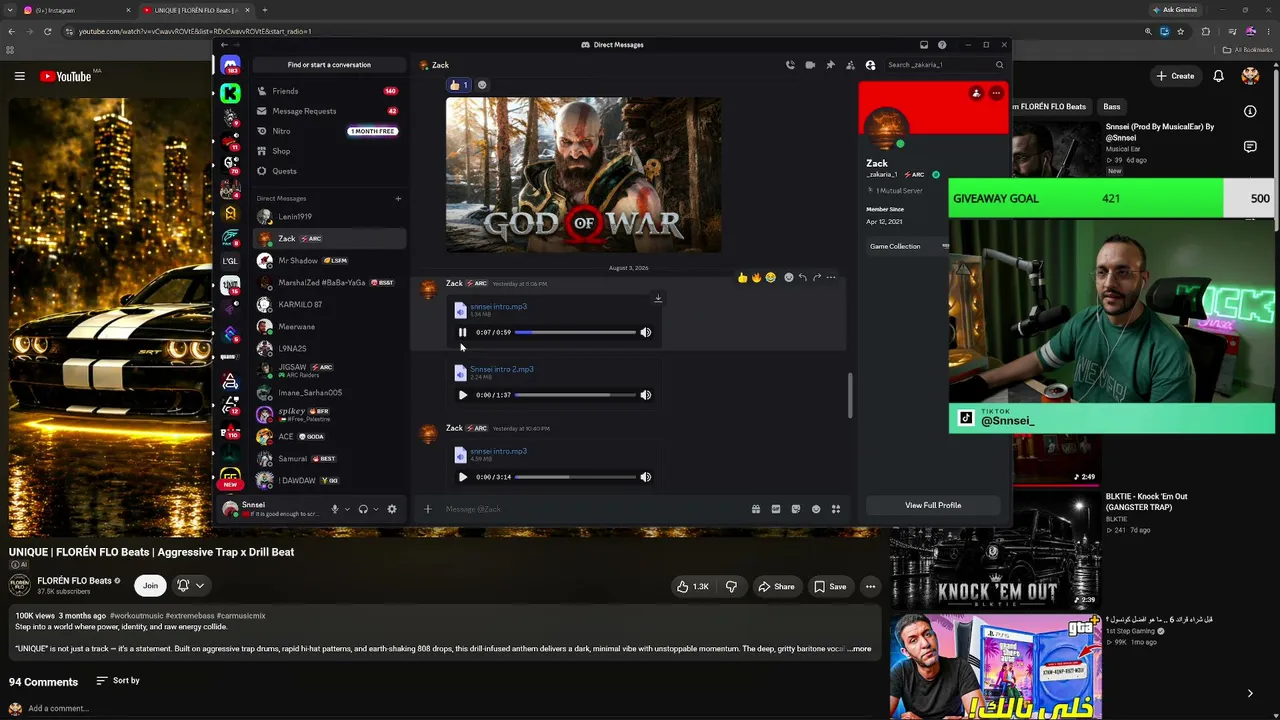
Task: Open the Shop page in Discord sidebar
Action: (328, 151)
